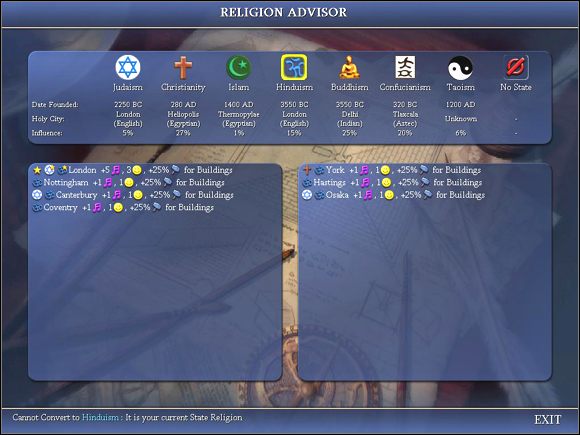Viewport: 580px width, 435px height.
Task: Click the Confucianism label text
Action: tap(405, 87)
